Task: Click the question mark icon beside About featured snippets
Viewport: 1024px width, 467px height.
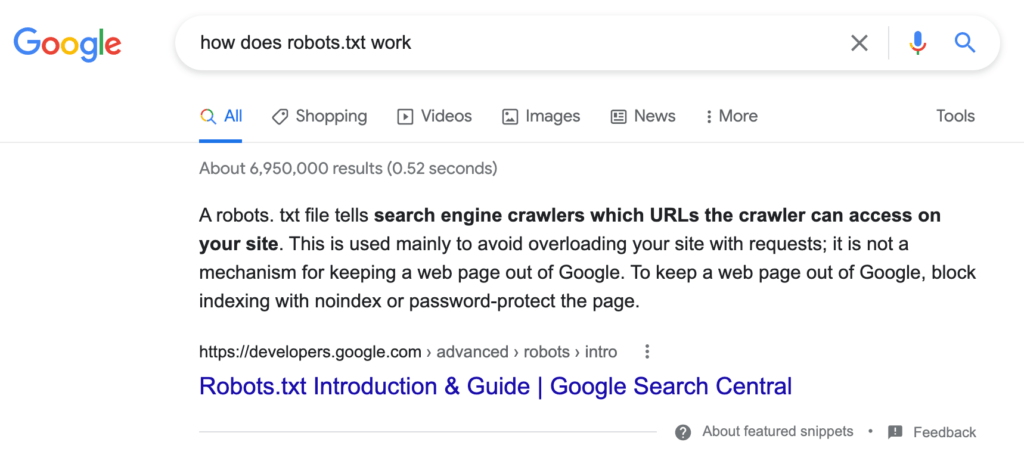Action: (x=683, y=432)
